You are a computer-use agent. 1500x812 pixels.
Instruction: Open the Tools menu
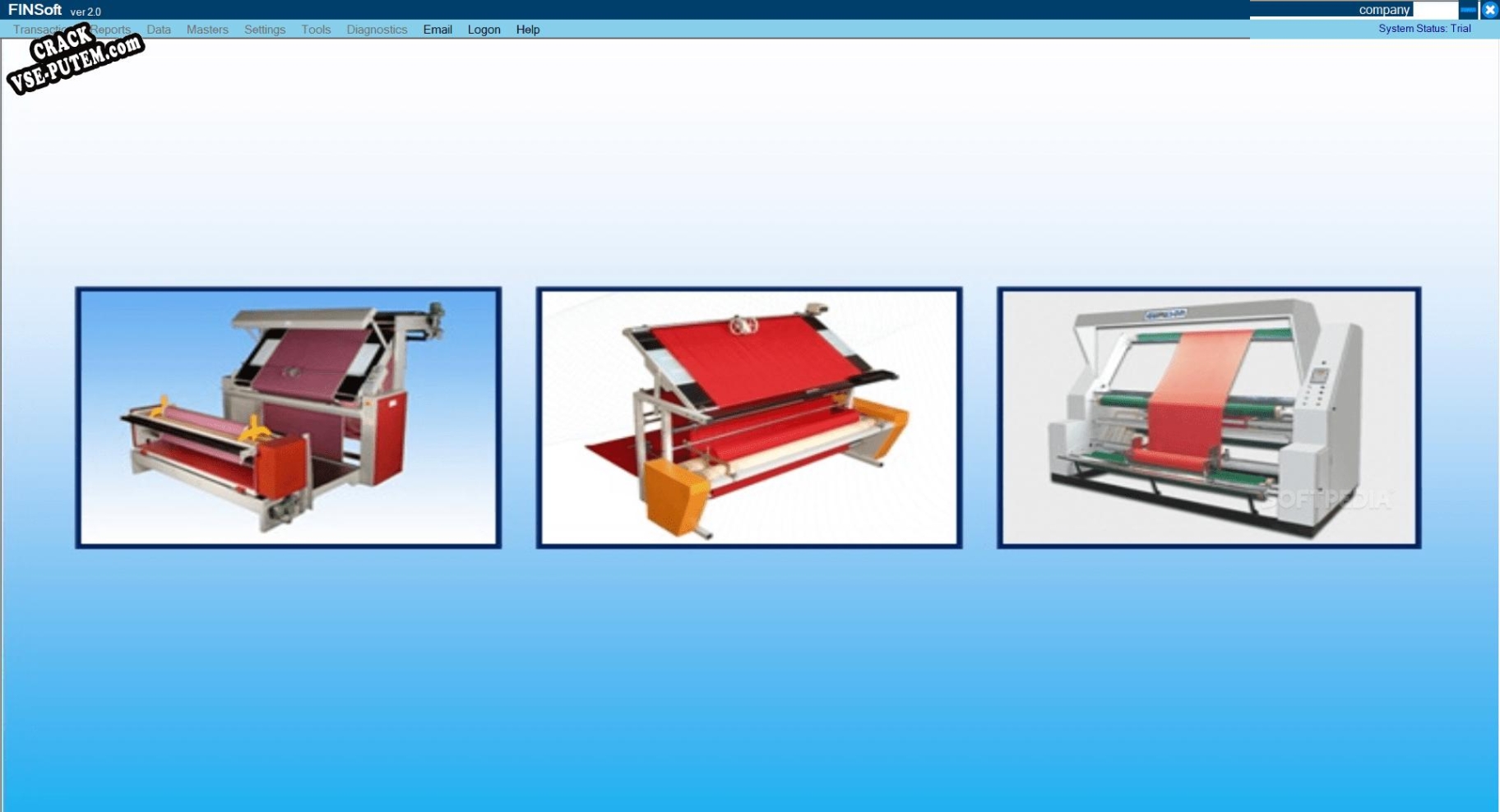click(316, 30)
